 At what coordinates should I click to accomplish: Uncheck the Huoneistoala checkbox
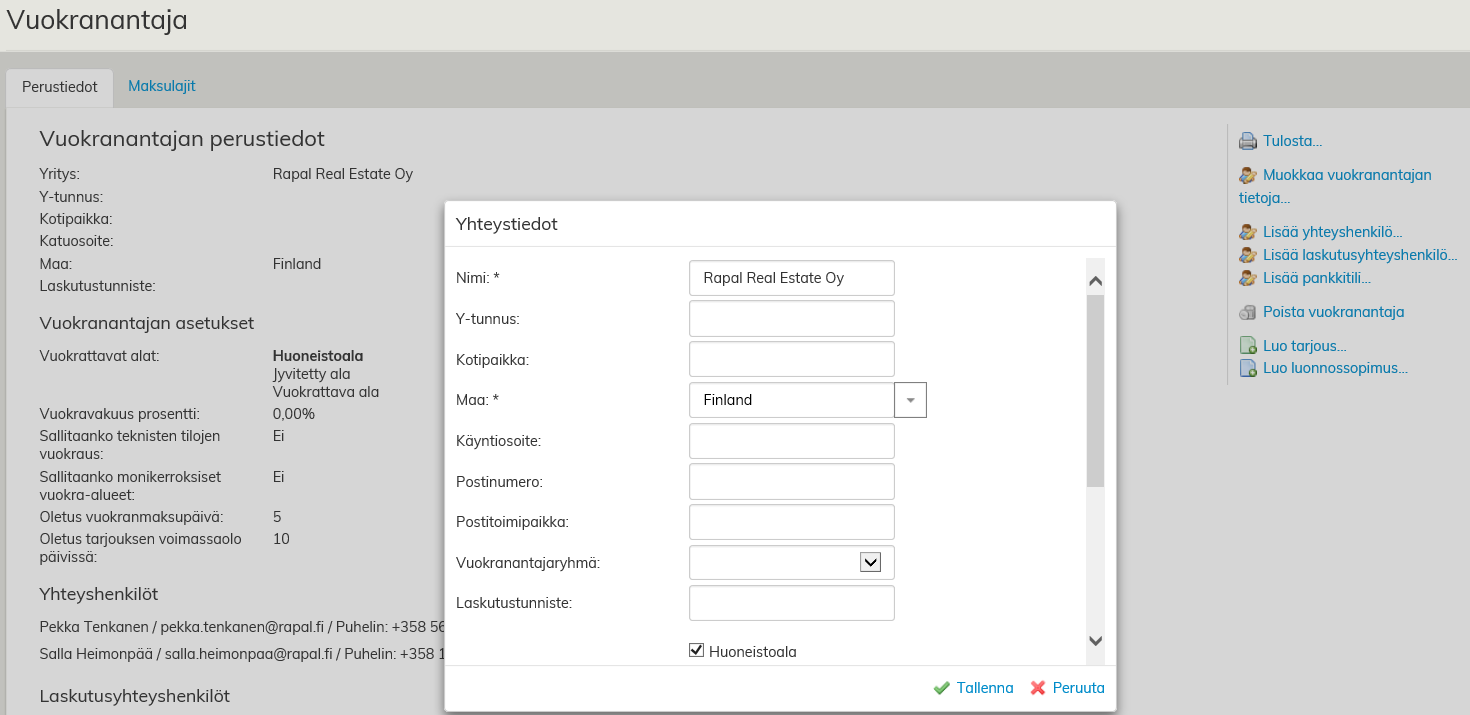(x=697, y=651)
